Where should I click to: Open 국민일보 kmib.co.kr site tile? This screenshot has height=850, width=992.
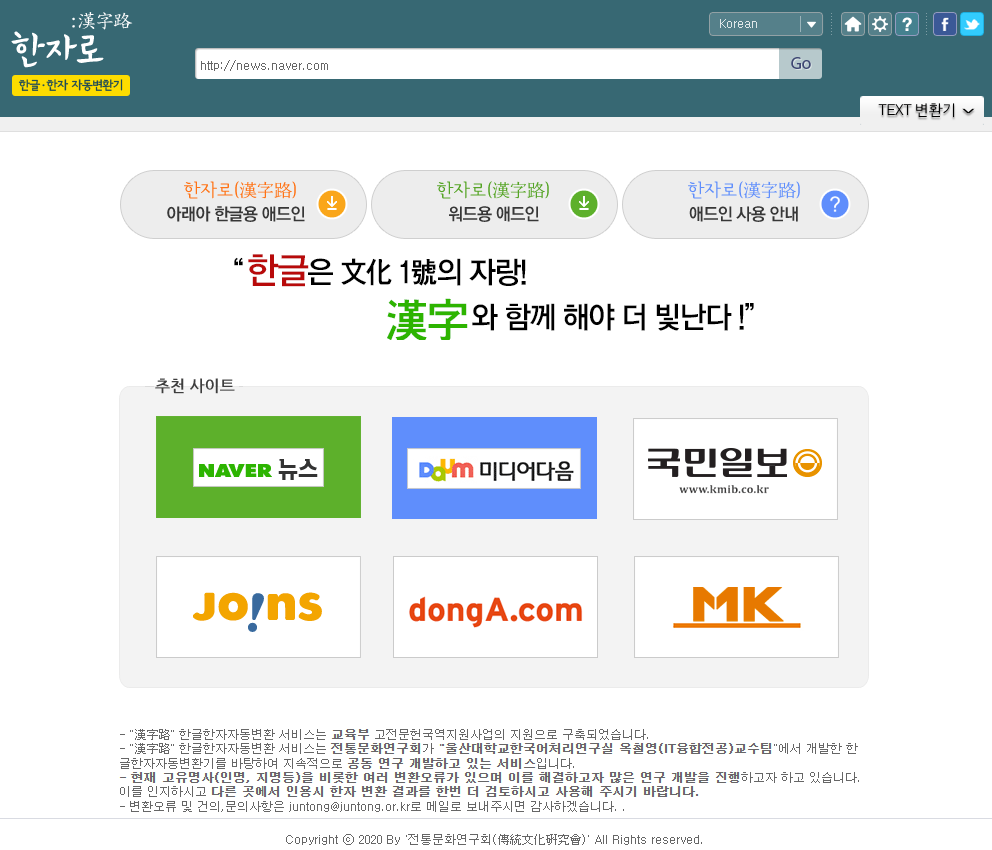pyautogui.click(x=735, y=469)
